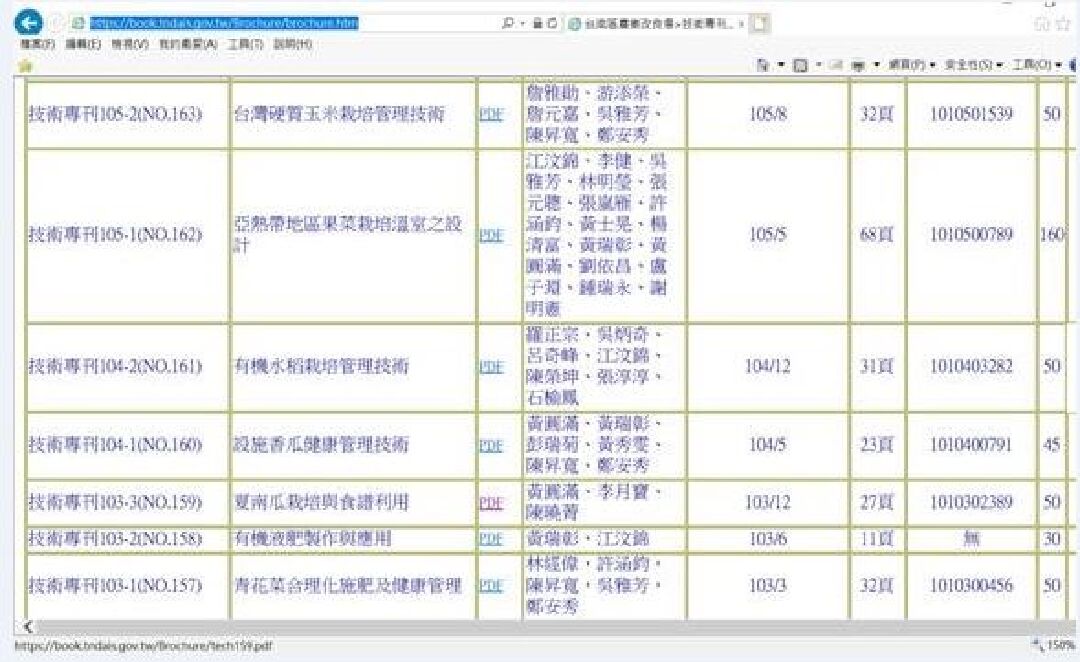Click the browser Back arrow button
Viewport: 1080px width, 662px height.
[x=29, y=22]
